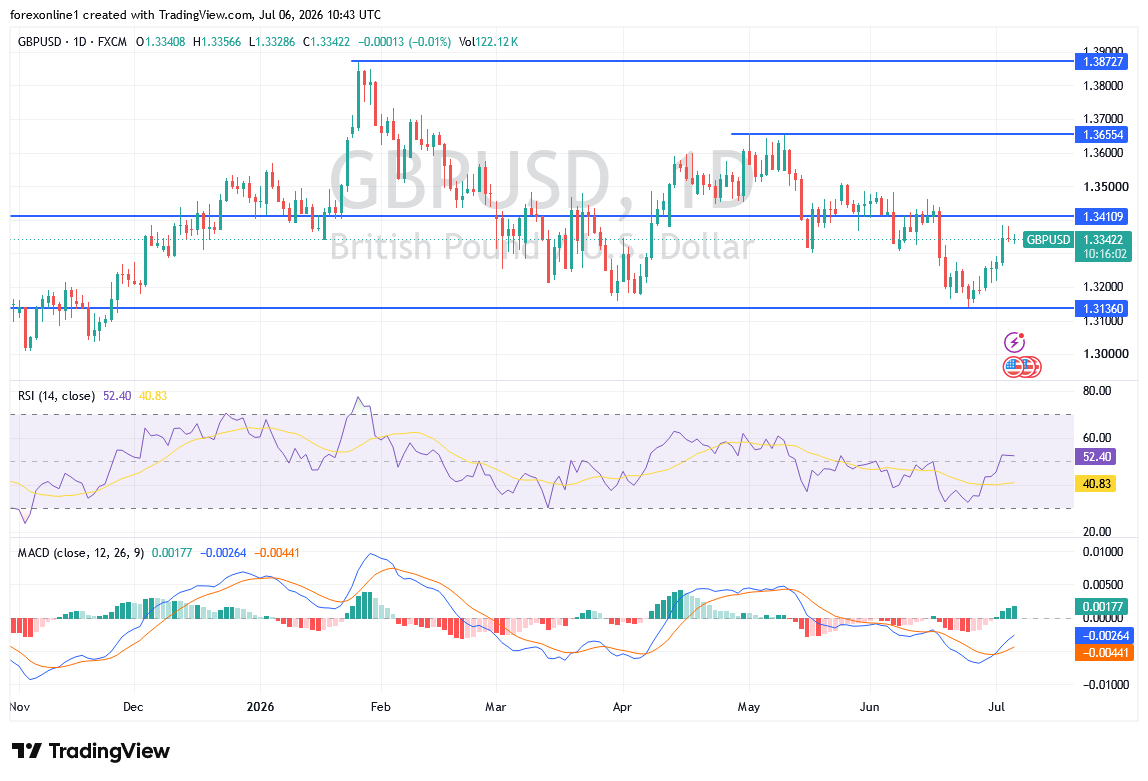Click the Jul label on time axis

pyautogui.click(x=996, y=706)
